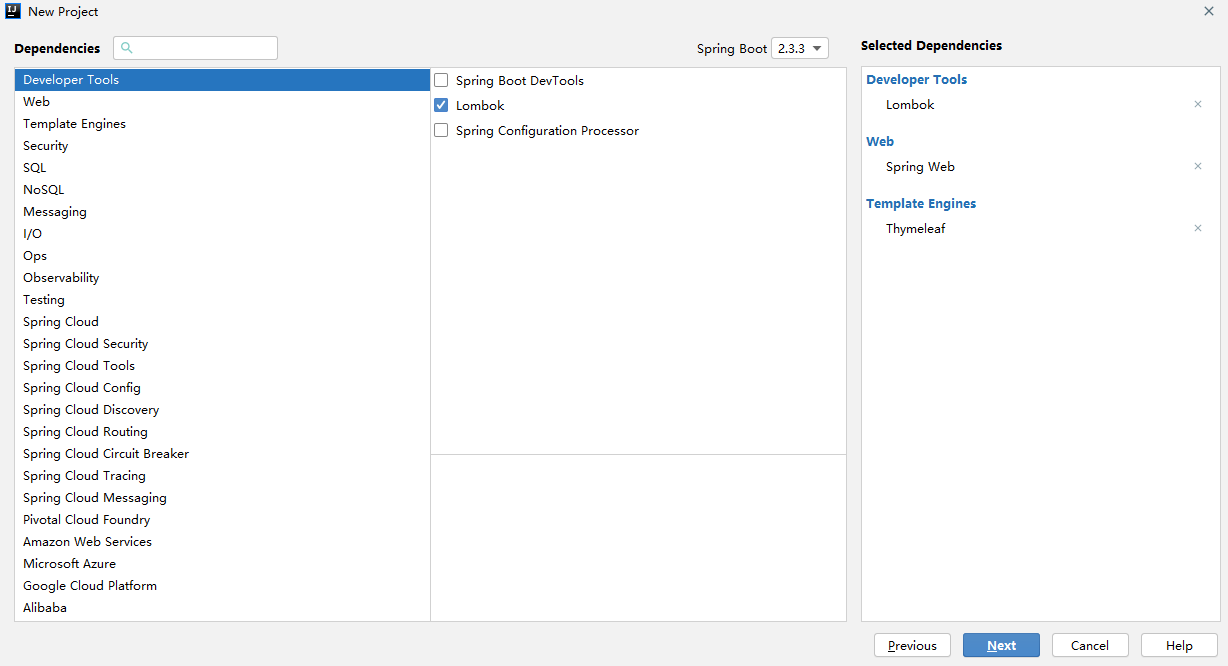Select Spring Cloud Security category
1228x666 pixels.
point(222,344)
